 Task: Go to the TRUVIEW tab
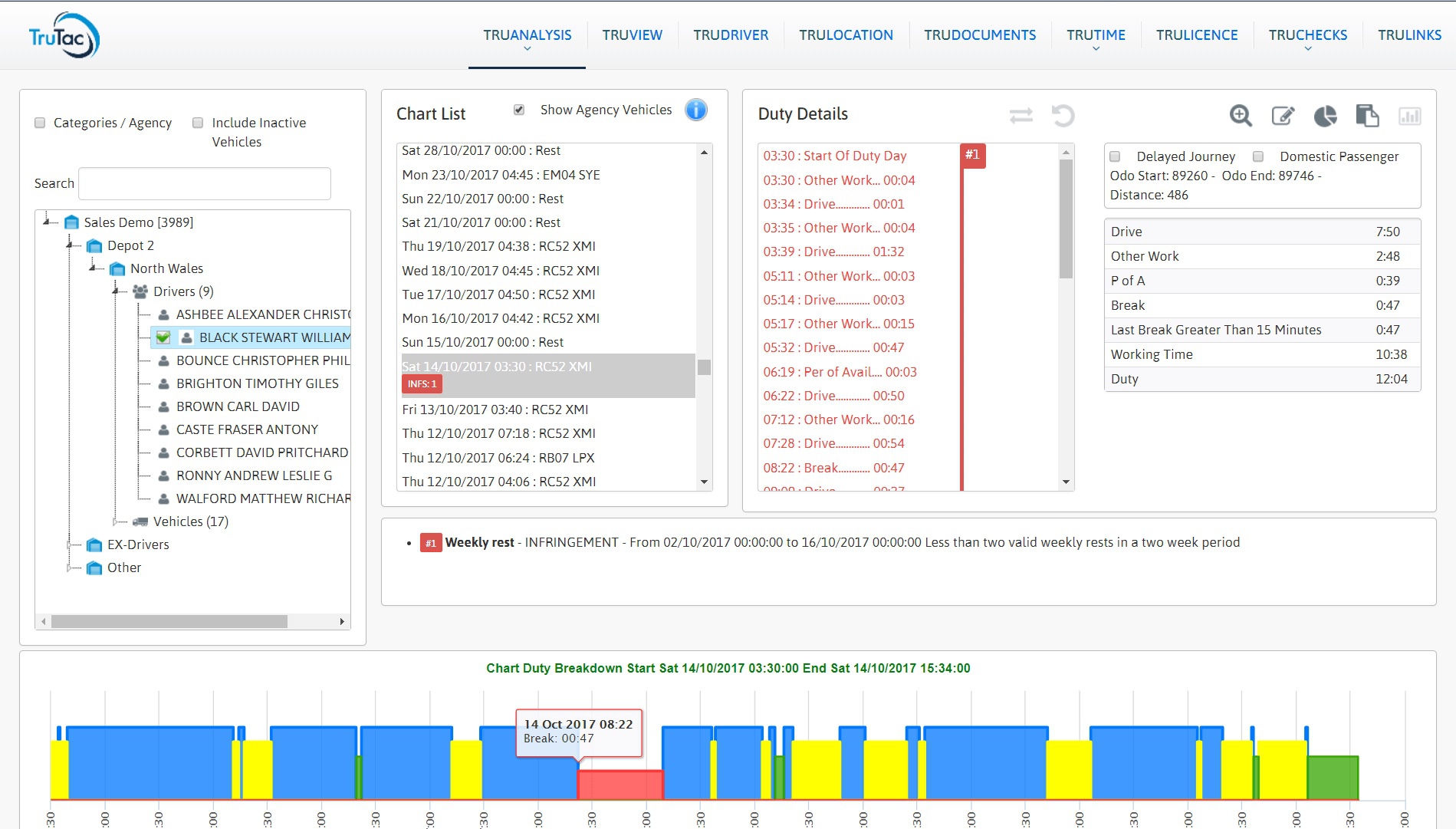(632, 35)
